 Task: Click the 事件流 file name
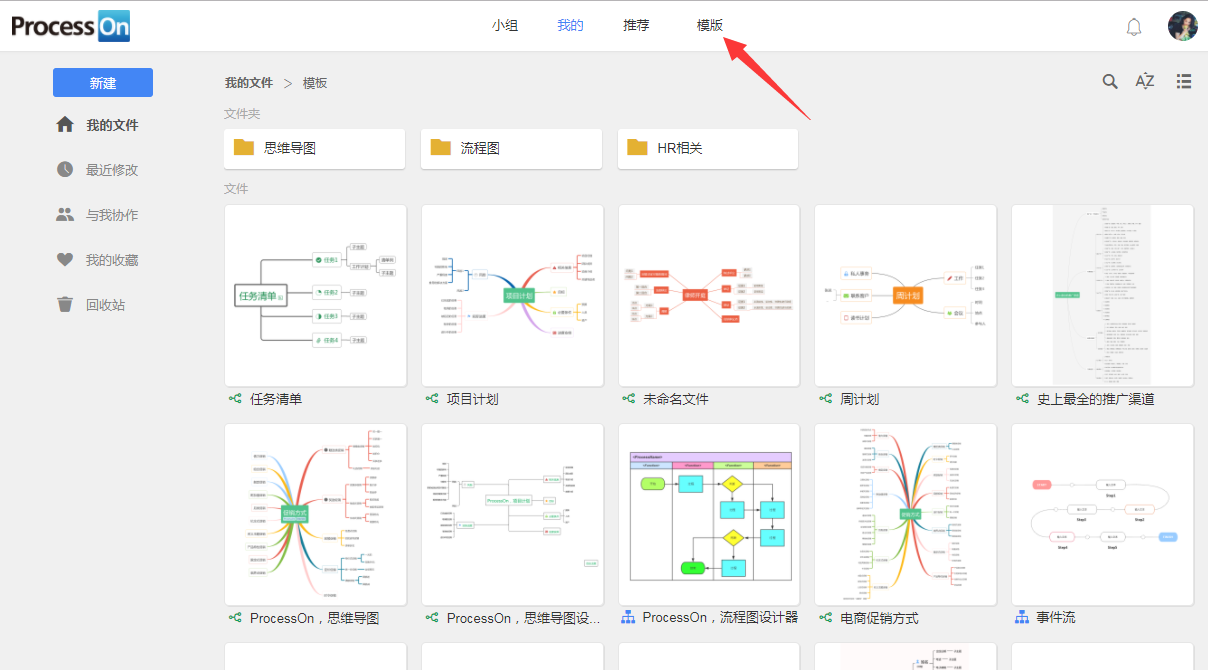pos(1056,618)
